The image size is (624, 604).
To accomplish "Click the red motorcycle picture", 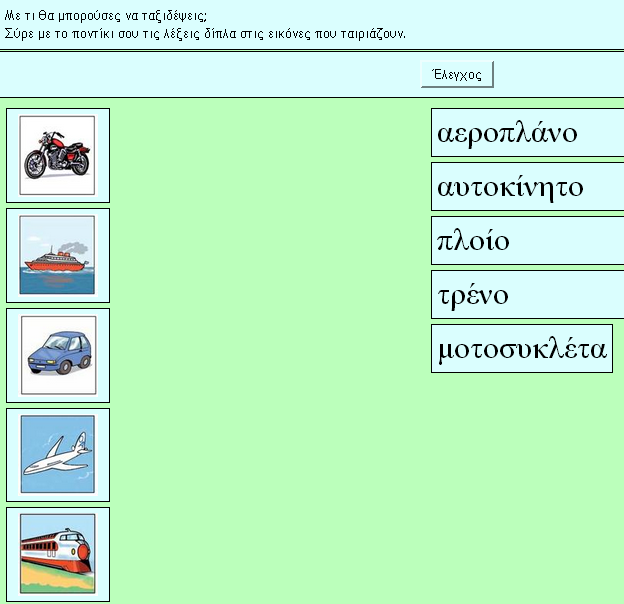I will coord(57,156).
